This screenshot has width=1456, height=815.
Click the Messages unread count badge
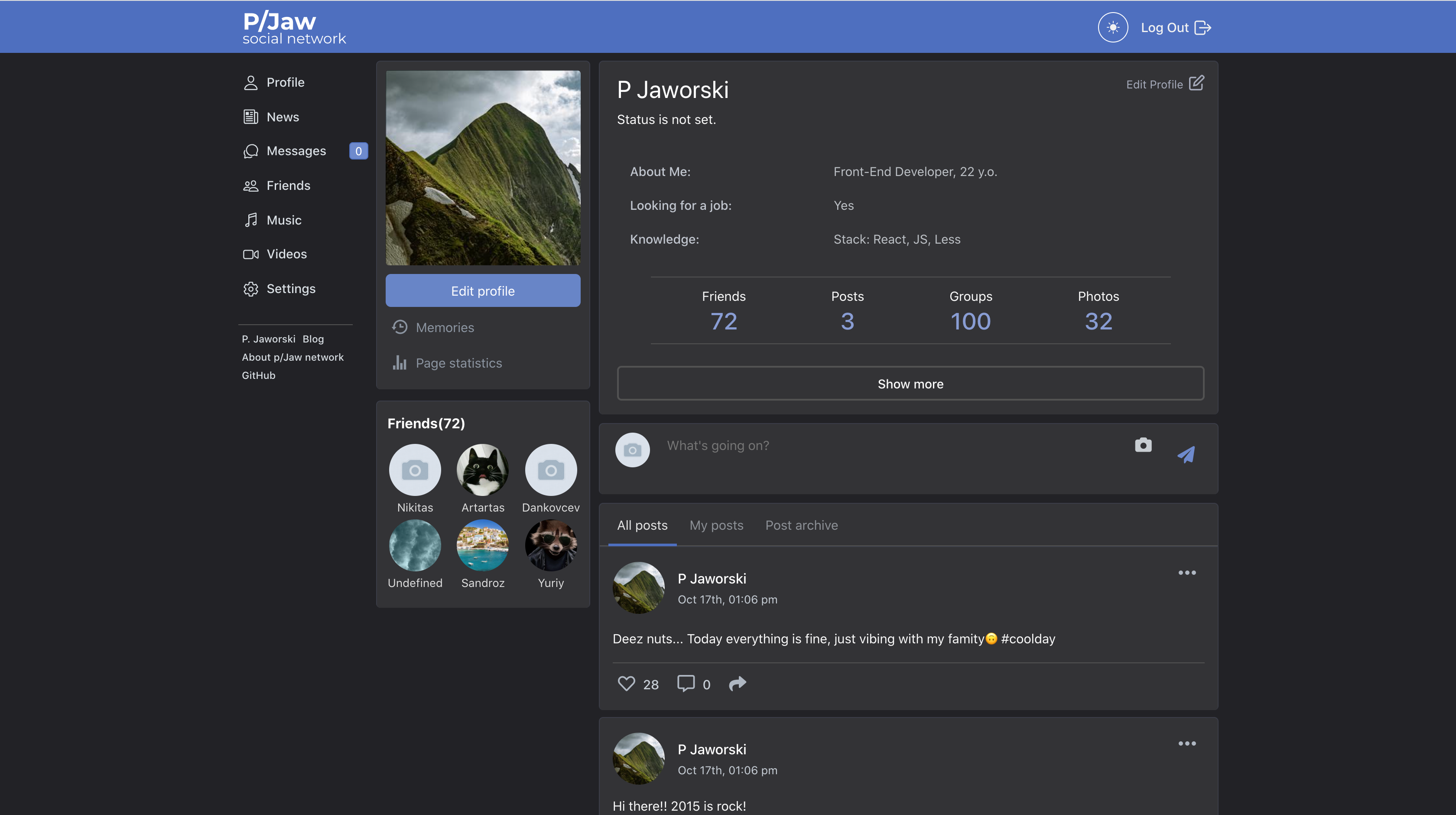[358, 151]
